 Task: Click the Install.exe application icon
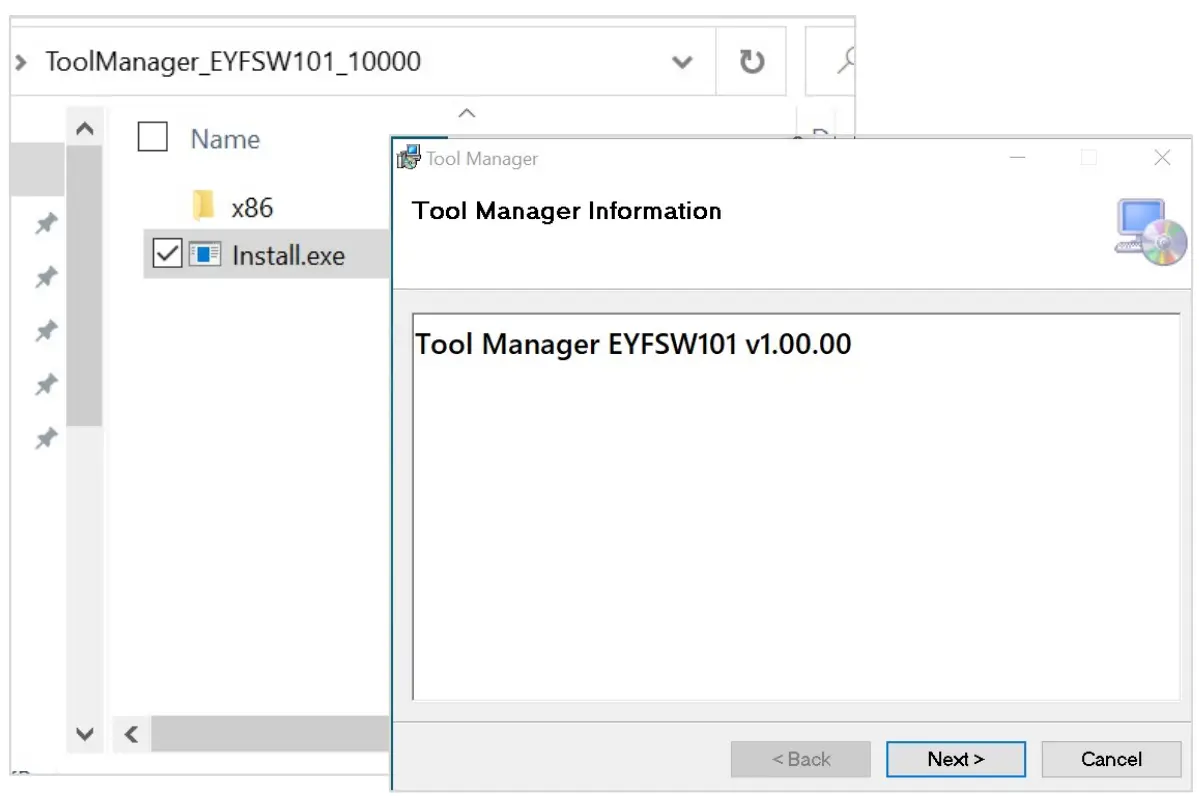coord(205,255)
